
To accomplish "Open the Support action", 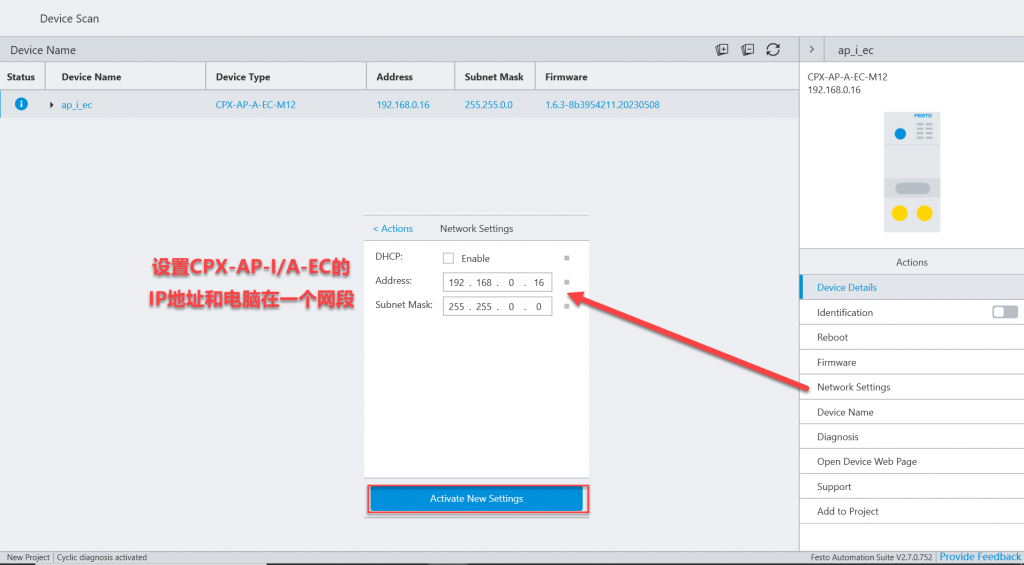I will pos(912,487).
